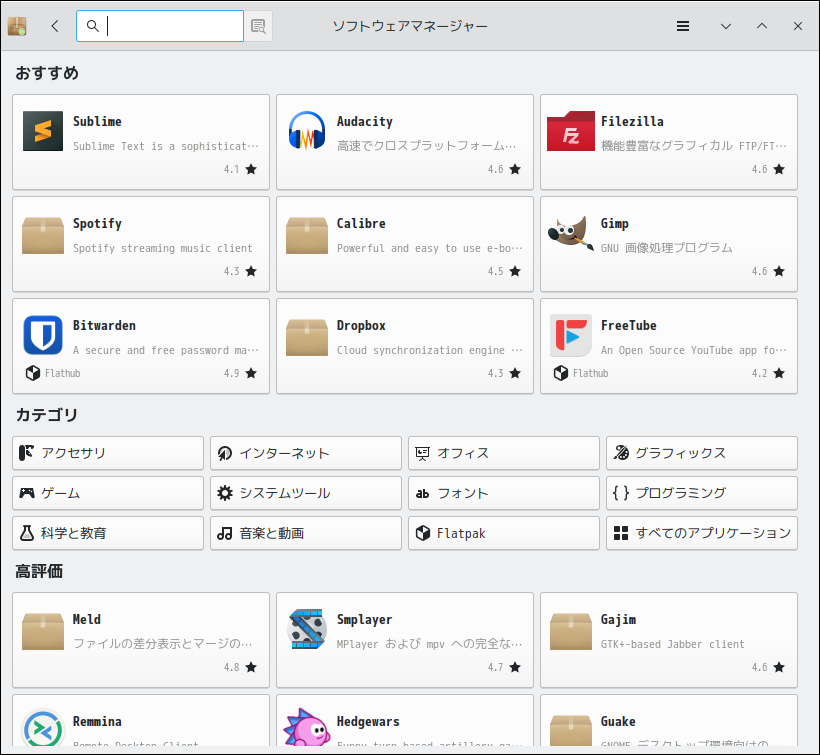Click the Dropbox package box icon
The height and width of the screenshot is (755, 820).
(307, 337)
